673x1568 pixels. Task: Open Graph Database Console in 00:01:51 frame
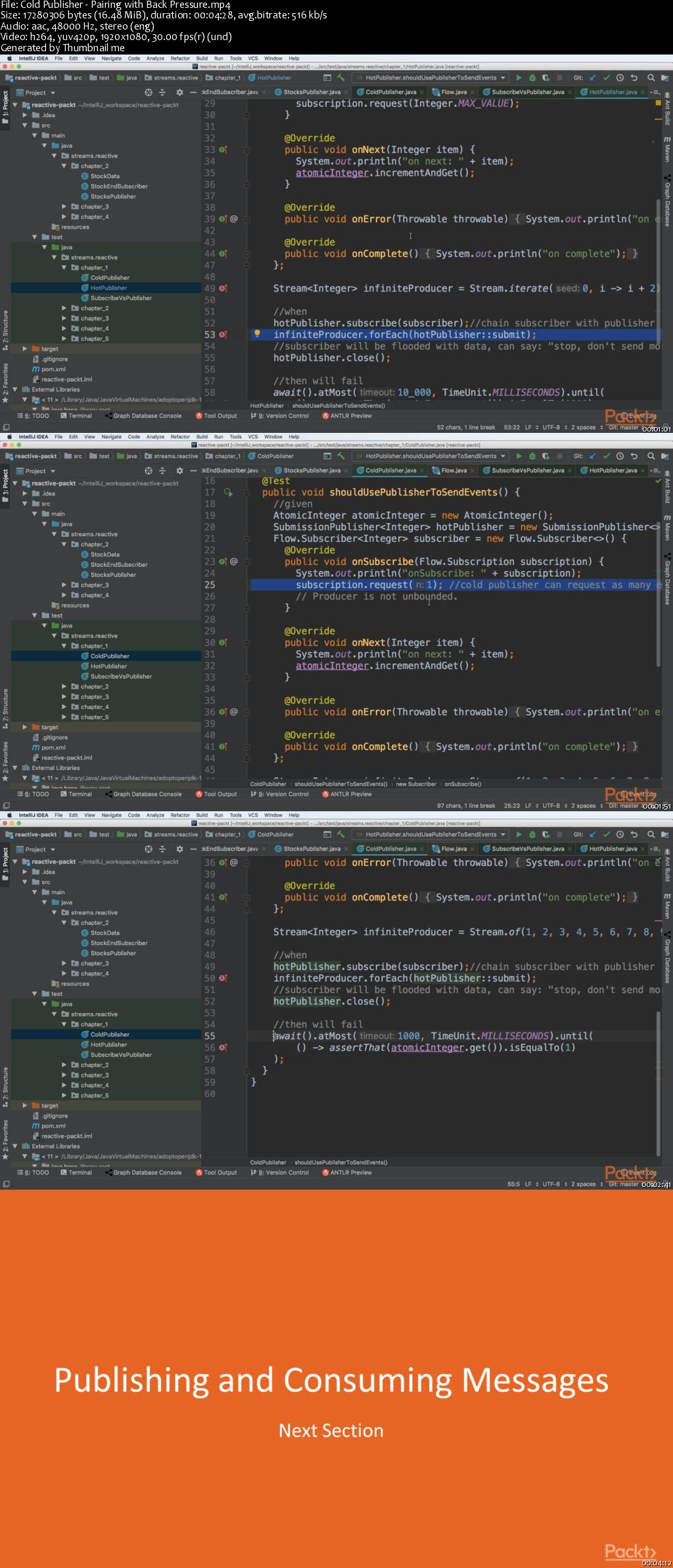(x=143, y=794)
